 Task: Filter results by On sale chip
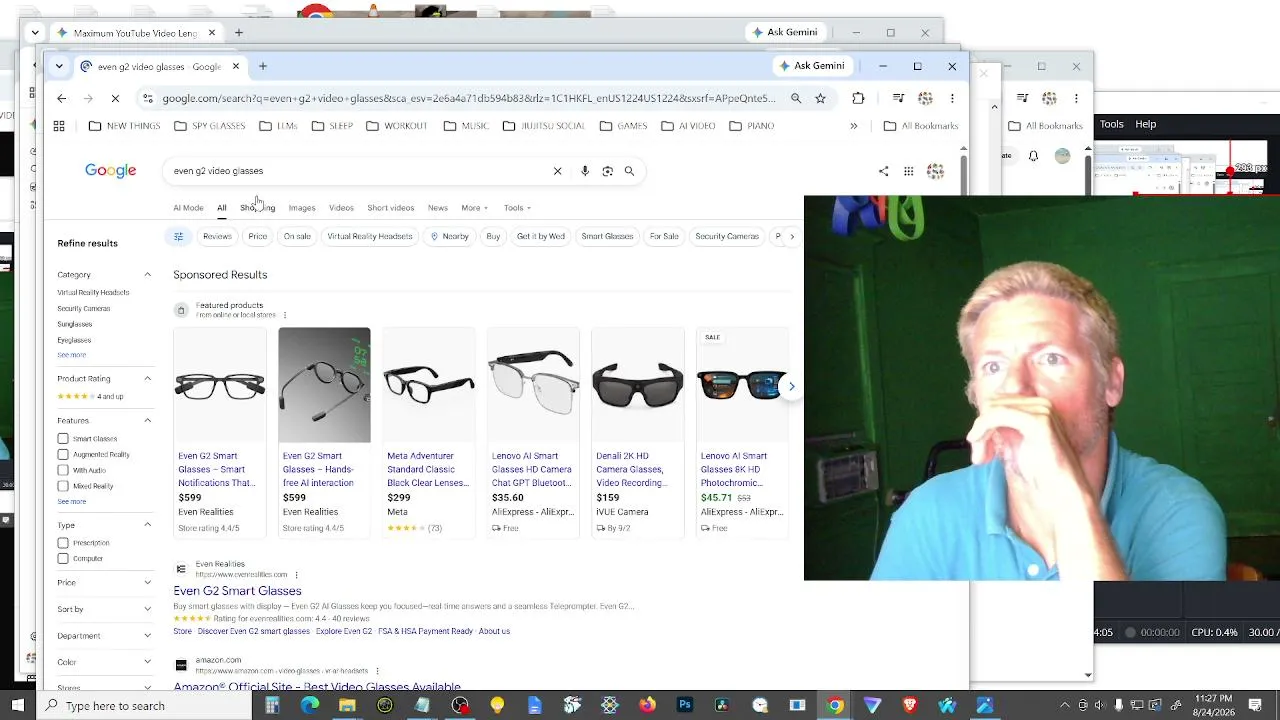[297, 236]
